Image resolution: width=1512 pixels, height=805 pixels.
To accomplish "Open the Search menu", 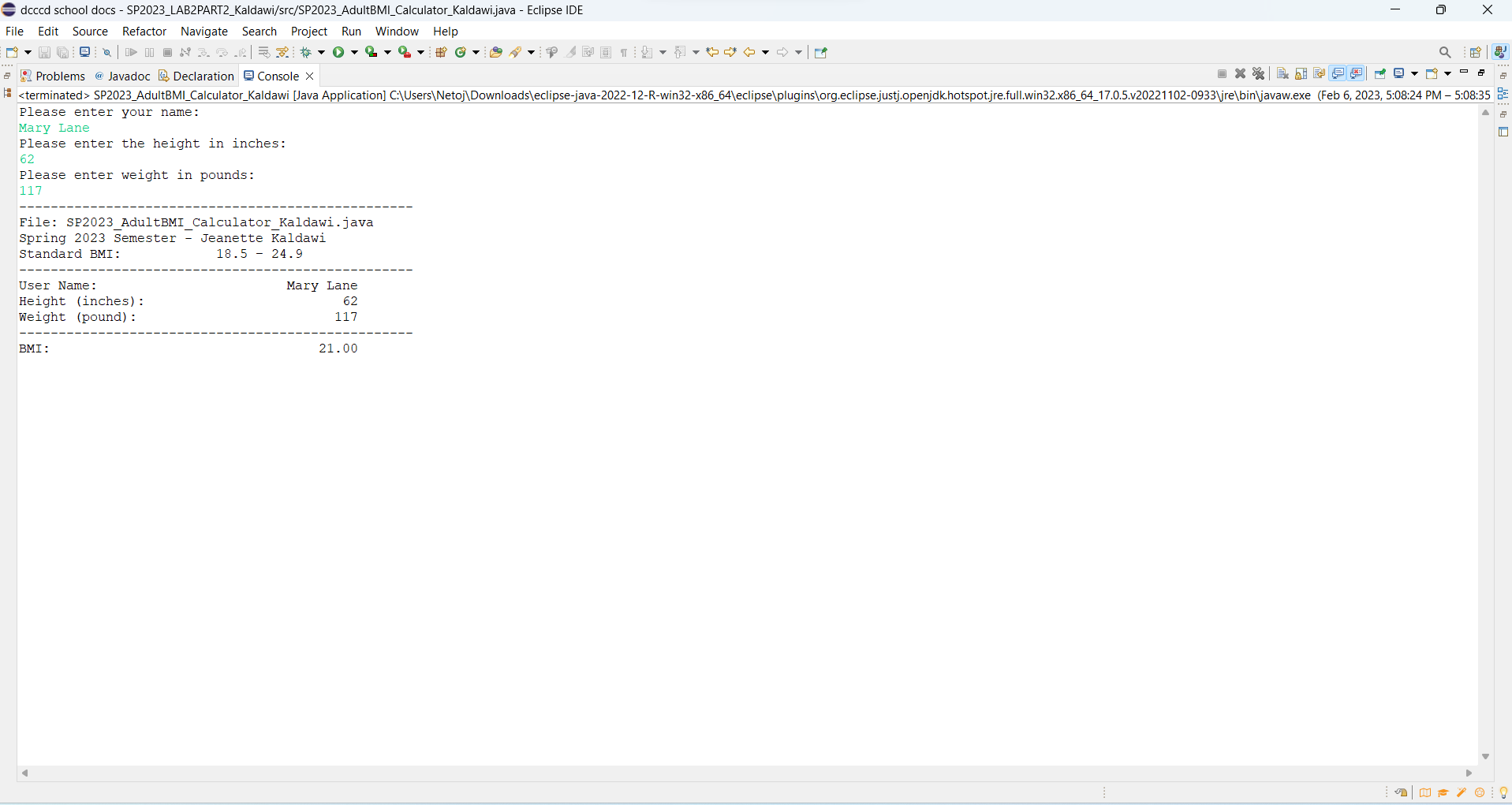I will pos(259,32).
